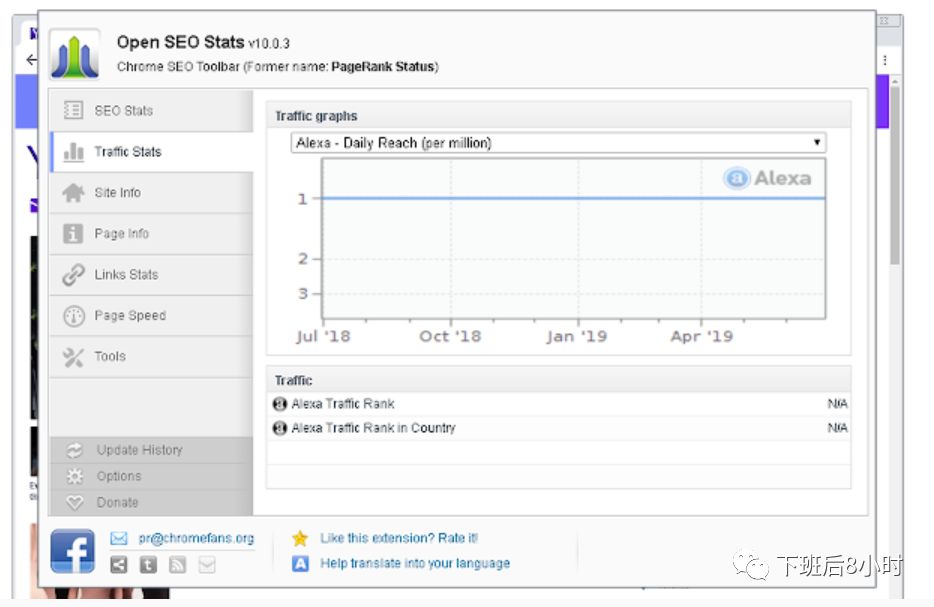The image size is (934, 607).
Task: Click the Tumblr icon in footer
Action: pyautogui.click(x=148, y=565)
